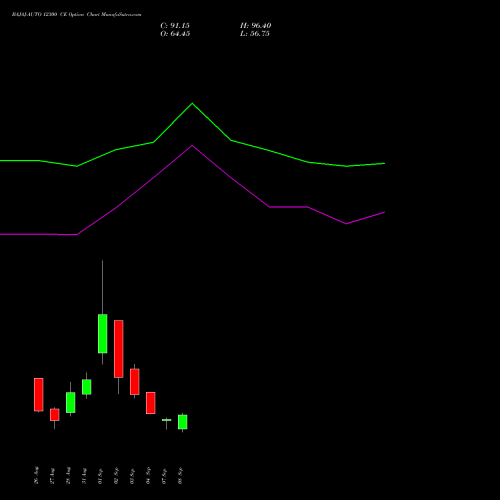Click the red candle for 03 Sep

tap(135, 382)
